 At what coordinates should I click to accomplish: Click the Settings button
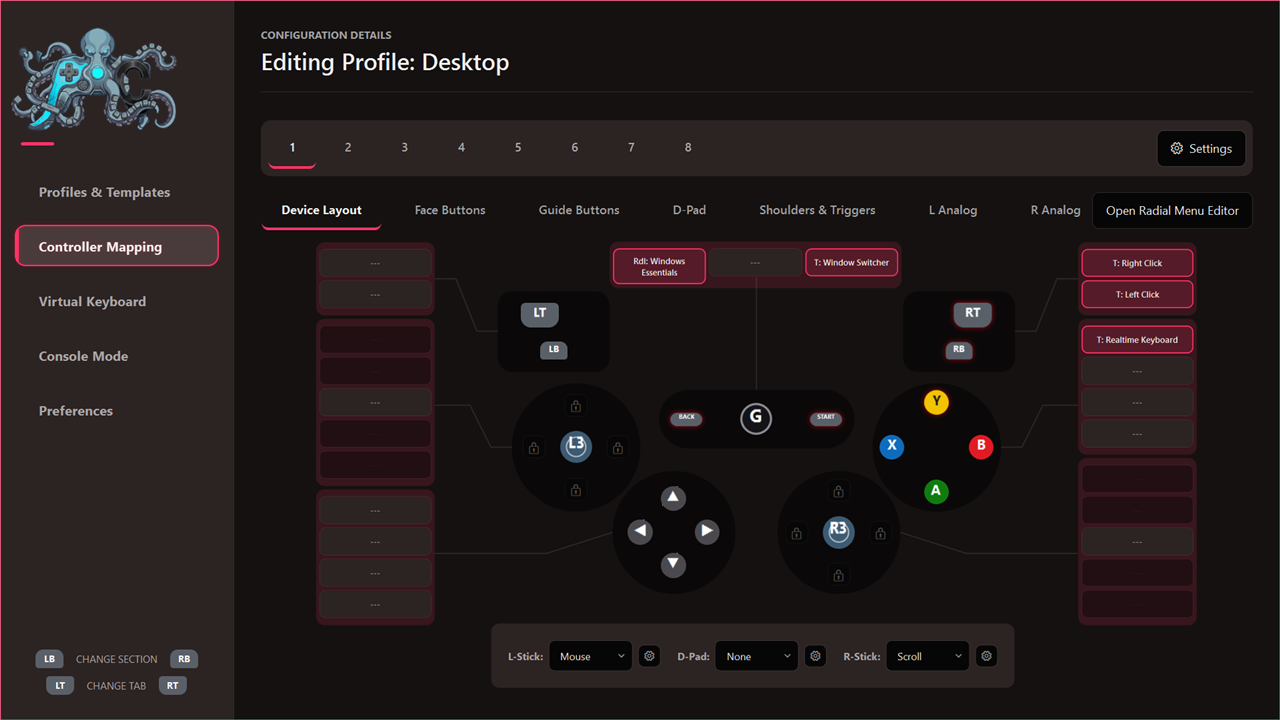pyautogui.click(x=1201, y=148)
